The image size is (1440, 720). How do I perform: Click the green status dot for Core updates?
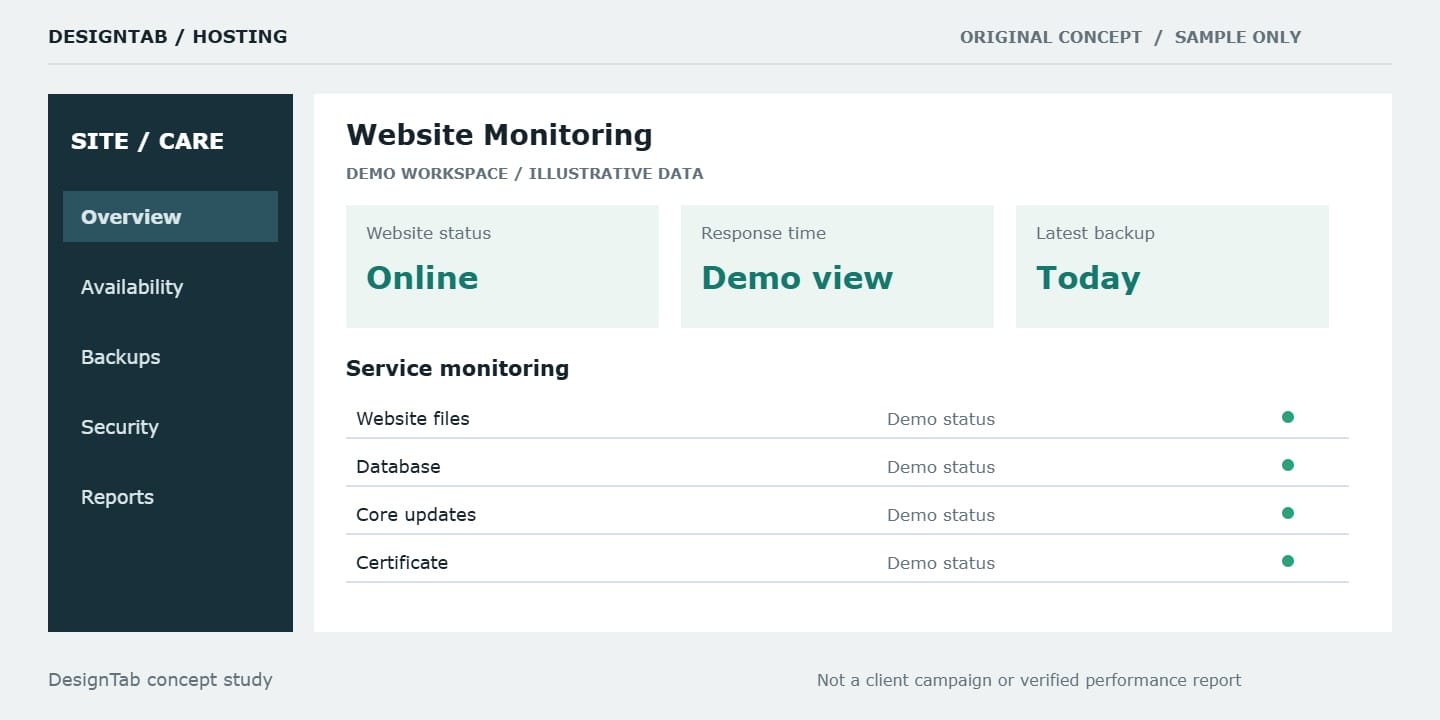pos(1288,513)
